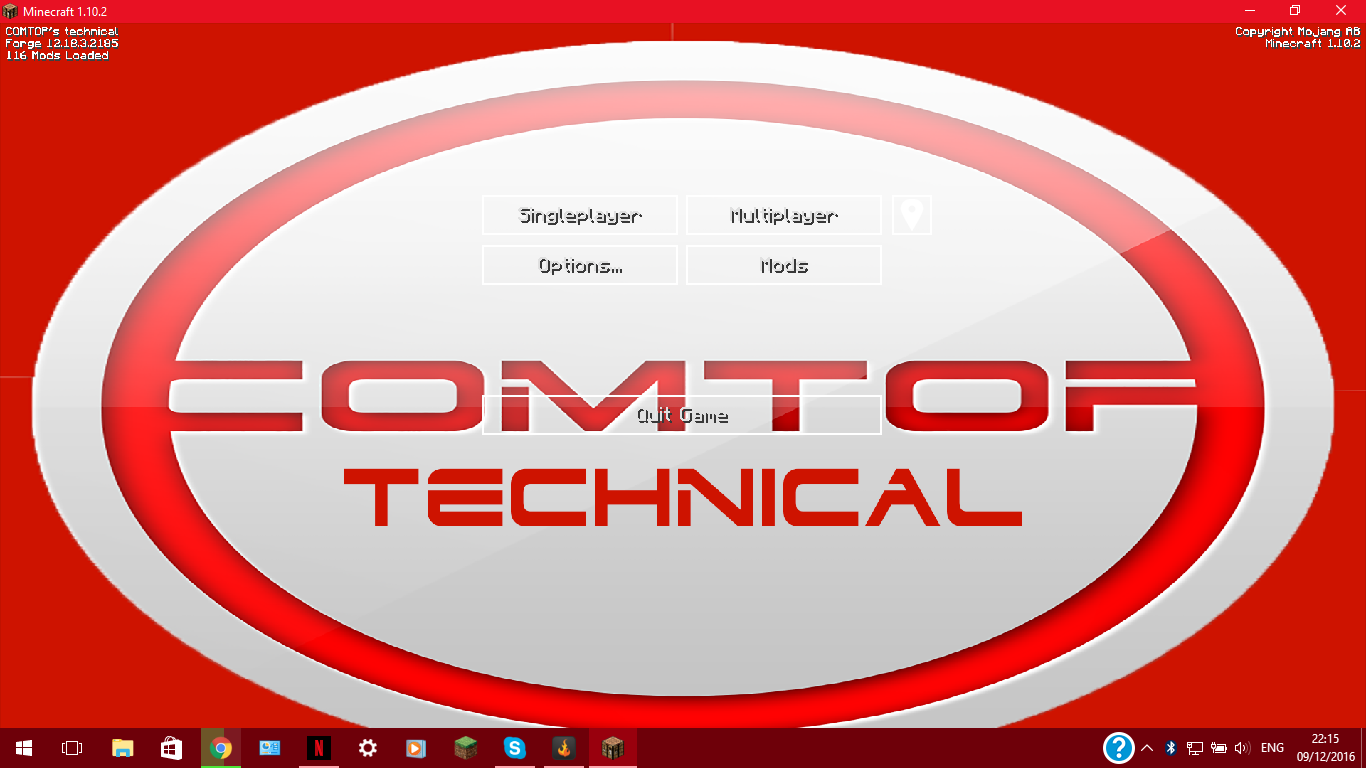Open the volume speaker tray icon
The width and height of the screenshot is (1366, 768).
[x=1243, y=748]
